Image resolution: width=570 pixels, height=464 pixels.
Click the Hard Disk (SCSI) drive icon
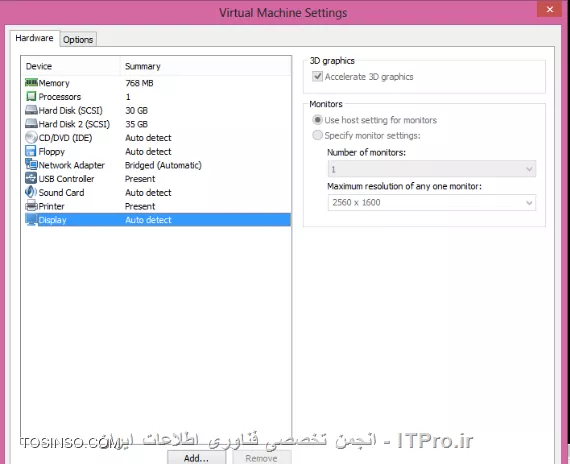tap(31, 110)
